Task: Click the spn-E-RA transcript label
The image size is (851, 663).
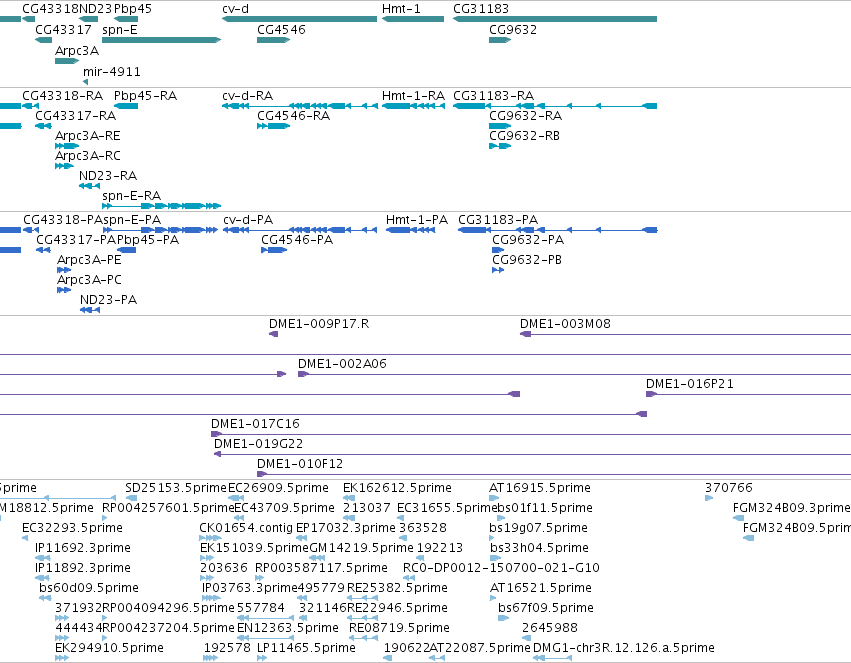Action: pos(131,196)
